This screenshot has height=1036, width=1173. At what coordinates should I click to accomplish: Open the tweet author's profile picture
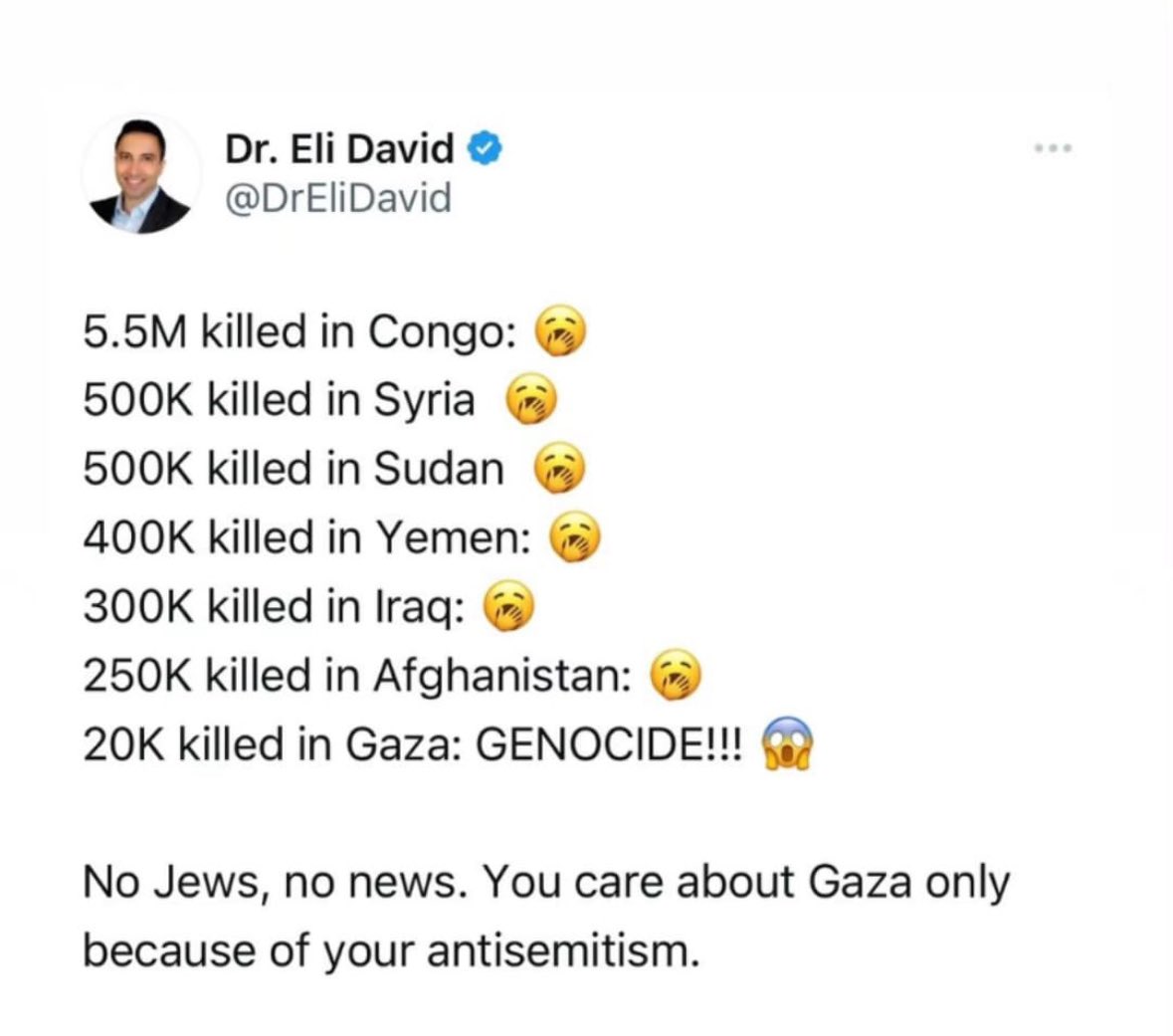pos(140,174)
